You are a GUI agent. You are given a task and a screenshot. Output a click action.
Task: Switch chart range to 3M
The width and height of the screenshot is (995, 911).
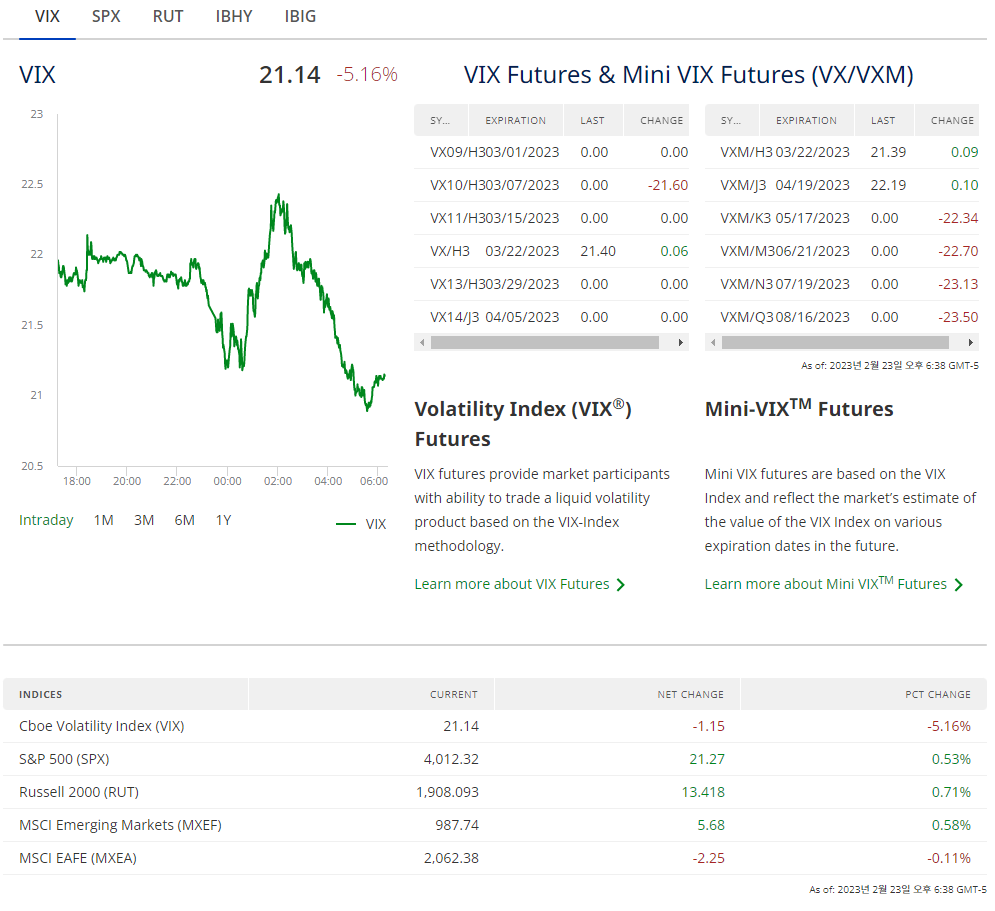pos(144,520)
